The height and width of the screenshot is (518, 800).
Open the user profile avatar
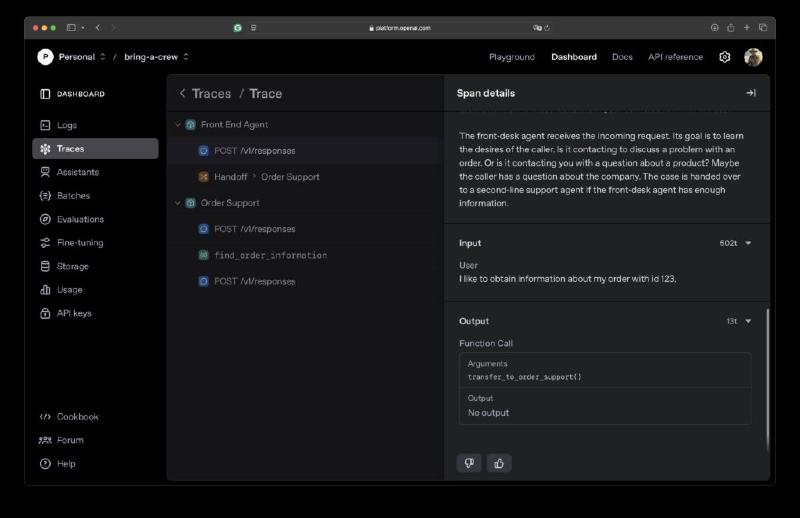[753, 57]
